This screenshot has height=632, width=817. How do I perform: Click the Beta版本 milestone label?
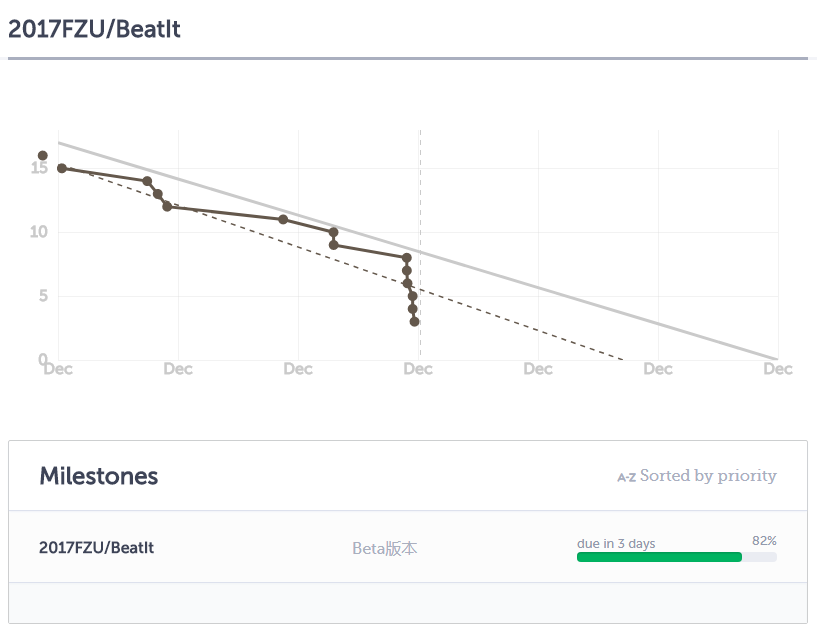point(385,548)
